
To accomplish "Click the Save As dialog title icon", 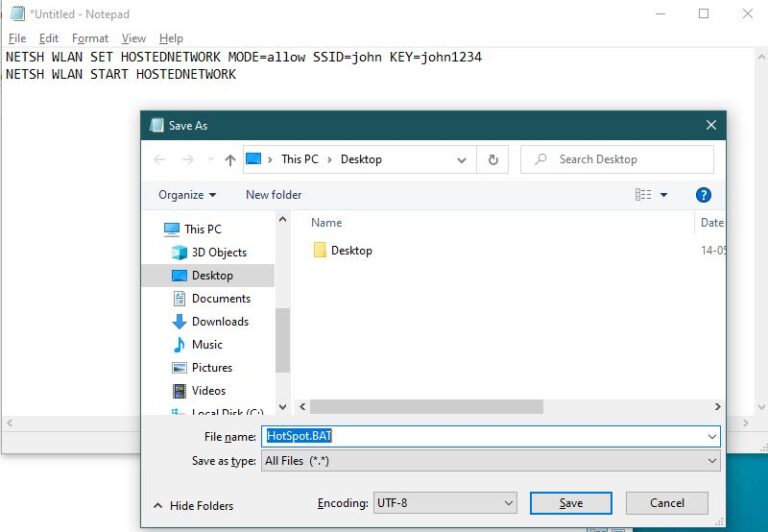I will click(157, 125).
